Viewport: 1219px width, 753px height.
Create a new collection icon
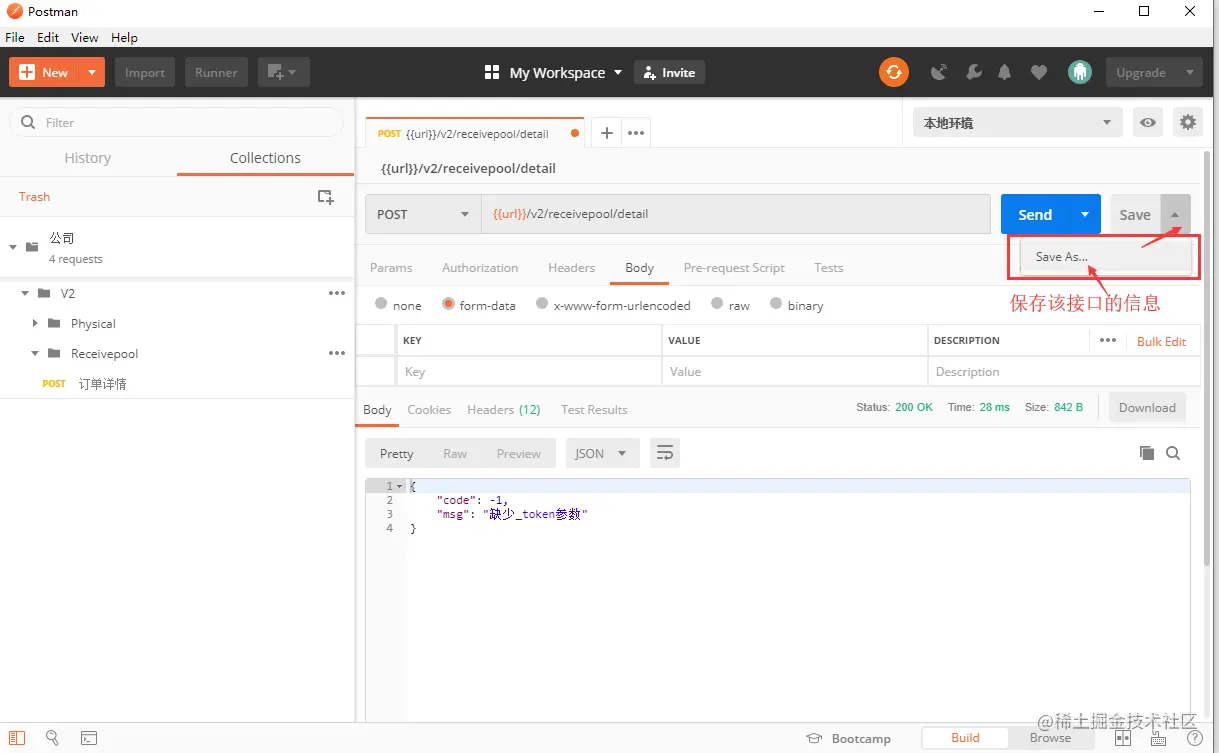[325, 197]
